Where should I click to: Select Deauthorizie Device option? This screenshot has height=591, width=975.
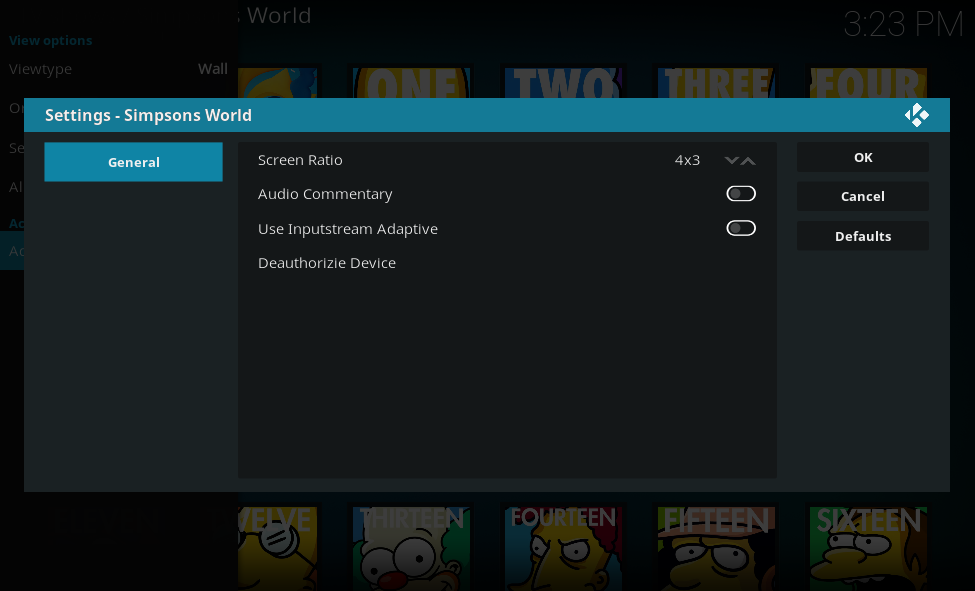click(327, 263)
